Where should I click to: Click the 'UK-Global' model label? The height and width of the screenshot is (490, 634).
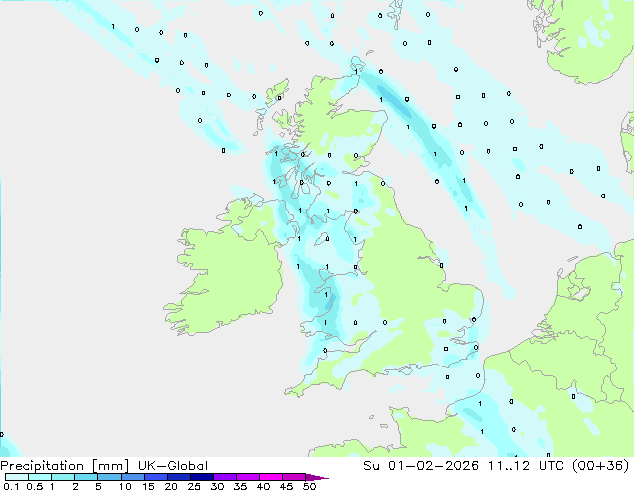point(173,466)
